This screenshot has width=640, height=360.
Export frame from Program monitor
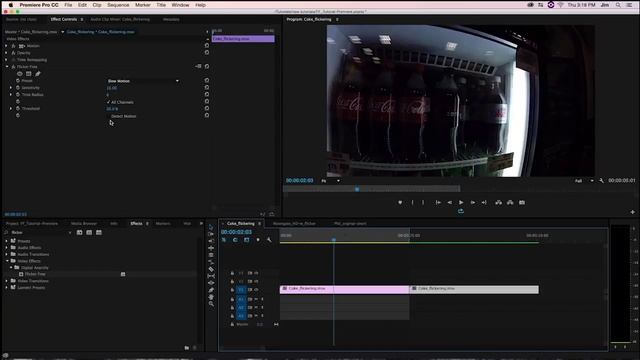tap(522, 202)
